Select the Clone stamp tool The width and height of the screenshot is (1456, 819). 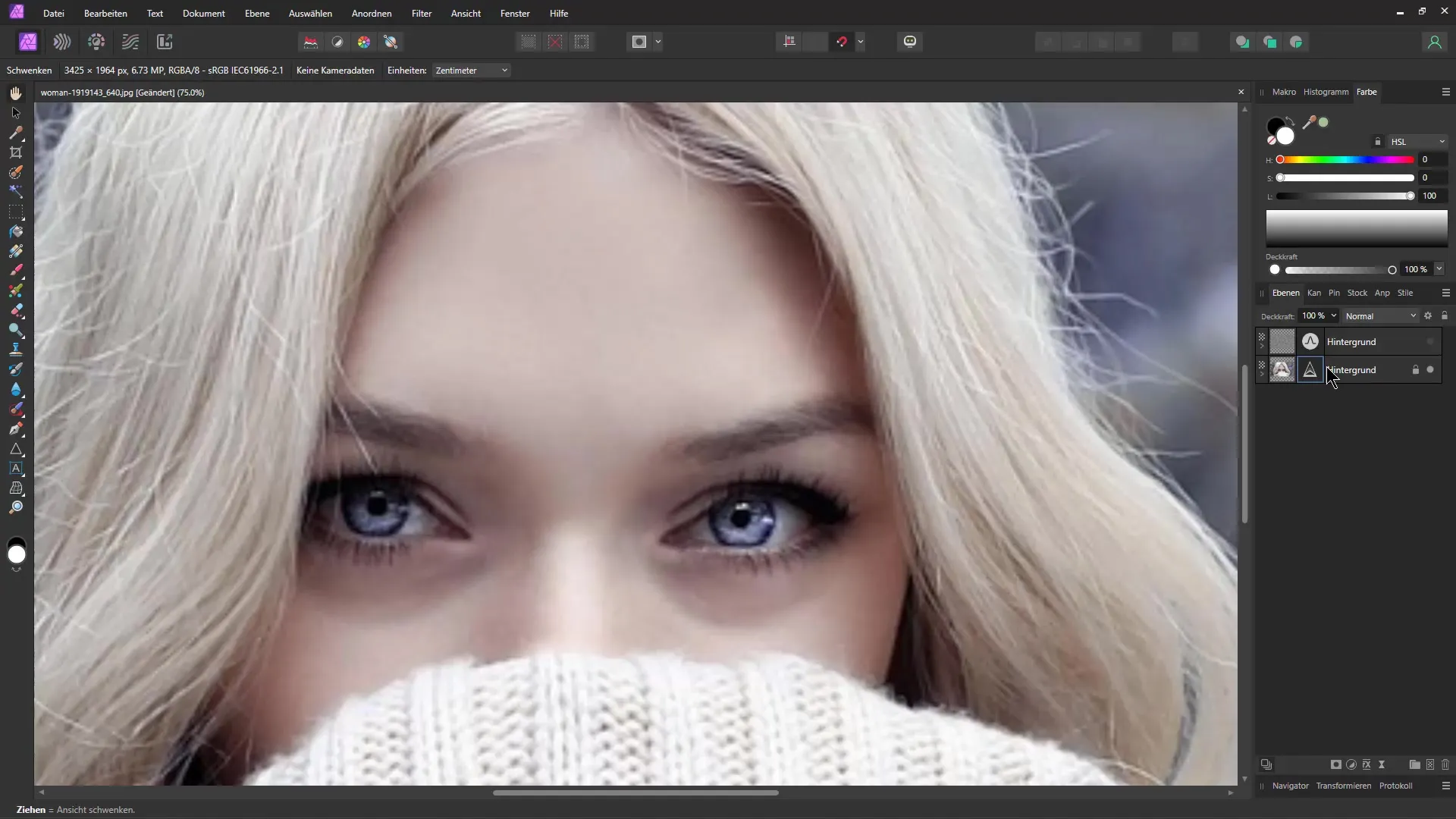tap(16, 350)
